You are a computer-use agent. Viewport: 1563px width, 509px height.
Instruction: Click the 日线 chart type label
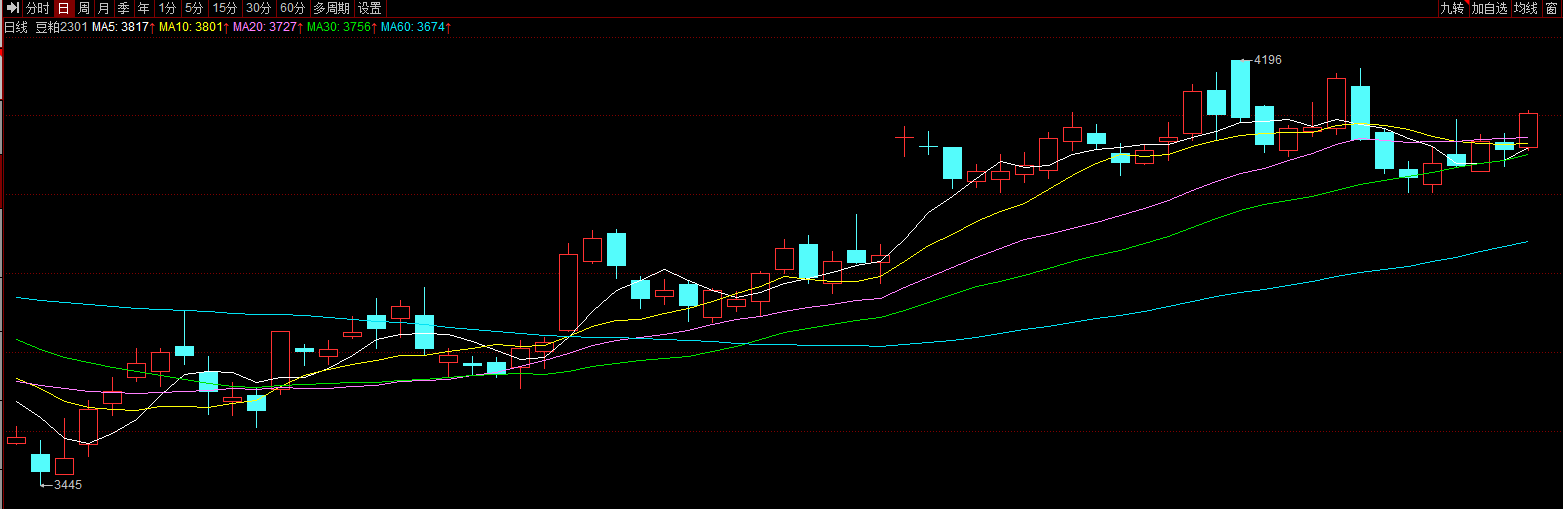pyautogui.click(x=16, y=27)
